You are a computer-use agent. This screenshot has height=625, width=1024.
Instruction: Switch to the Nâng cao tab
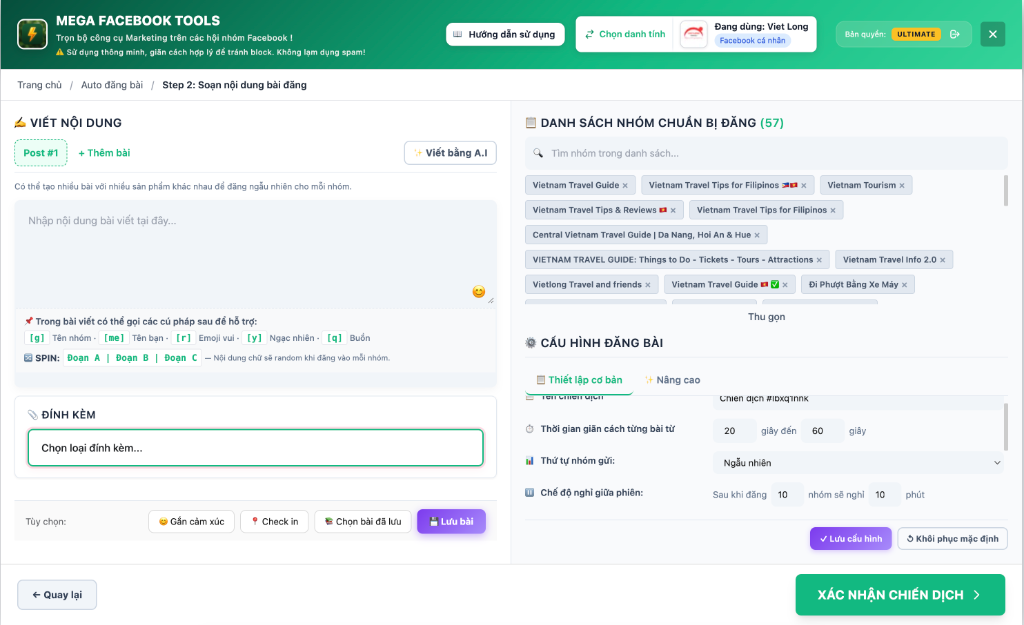(x=672, y=379)
